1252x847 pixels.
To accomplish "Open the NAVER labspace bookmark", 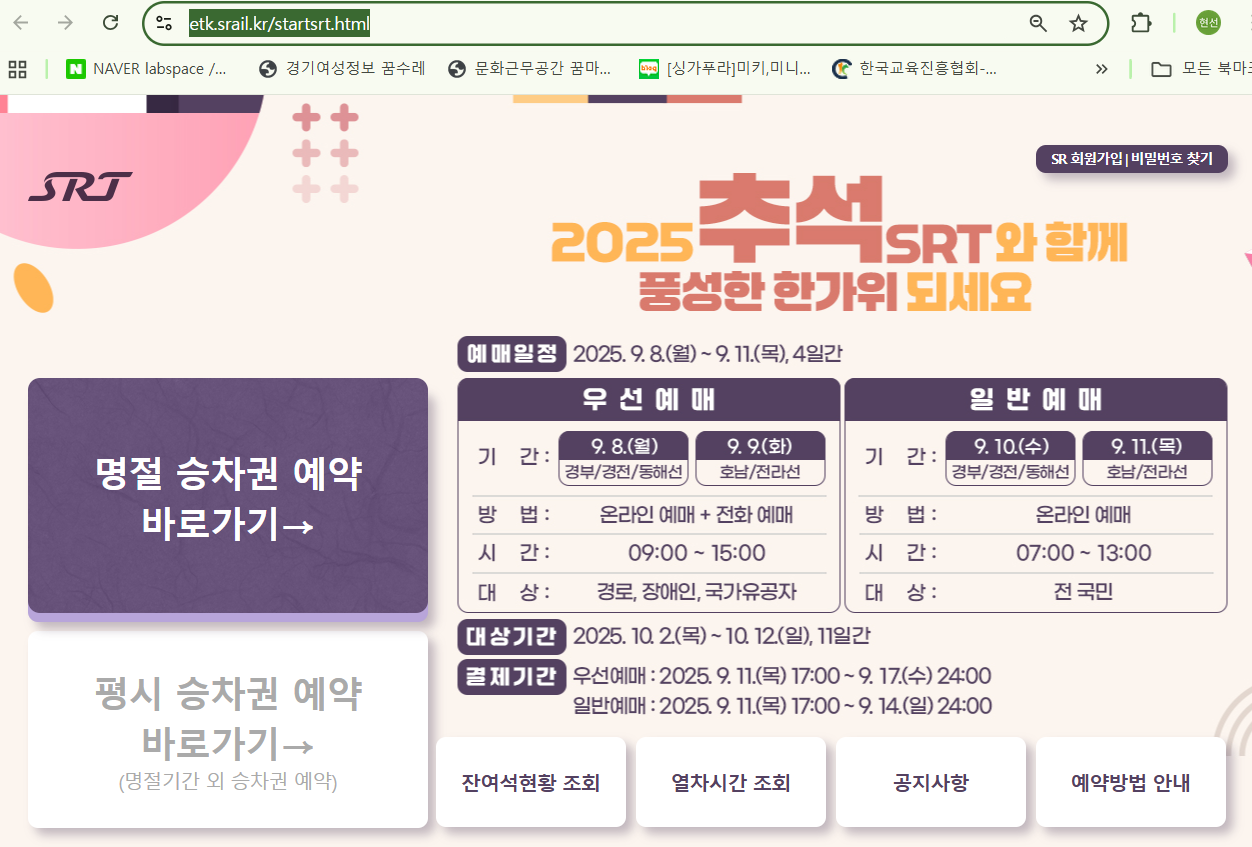I will [147, 69].
